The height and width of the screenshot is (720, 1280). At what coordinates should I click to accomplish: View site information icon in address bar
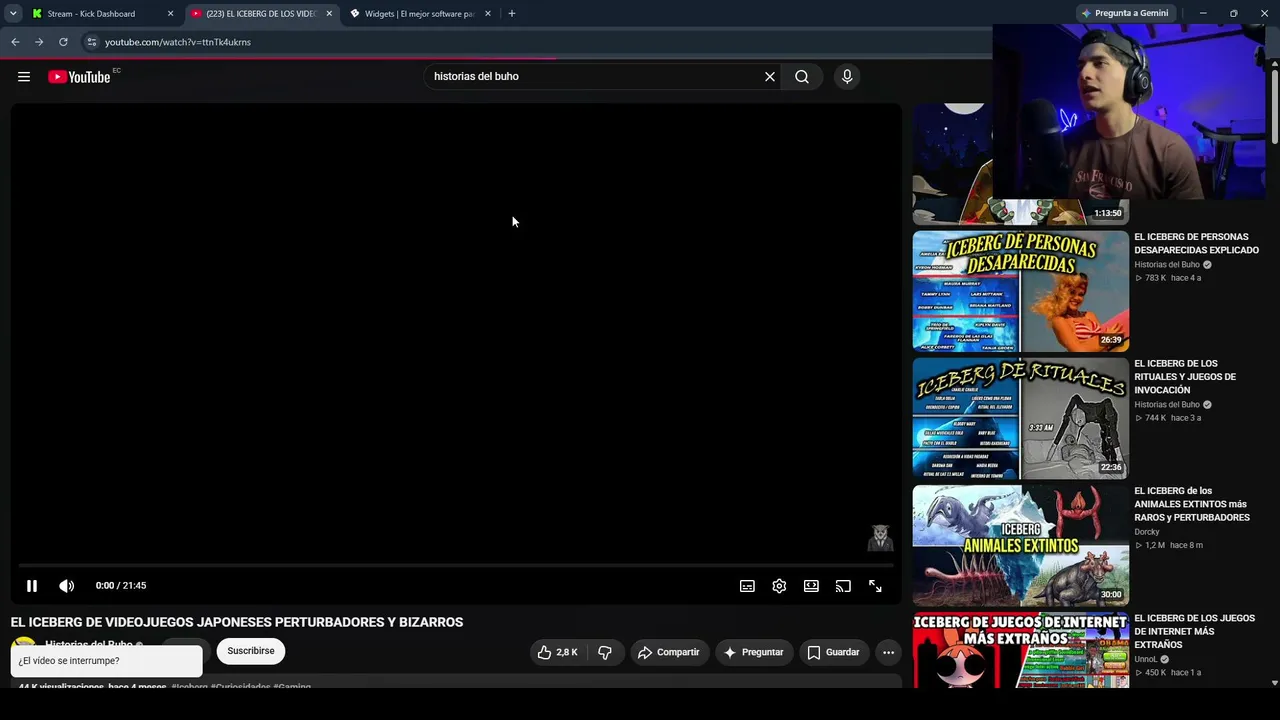91,42
